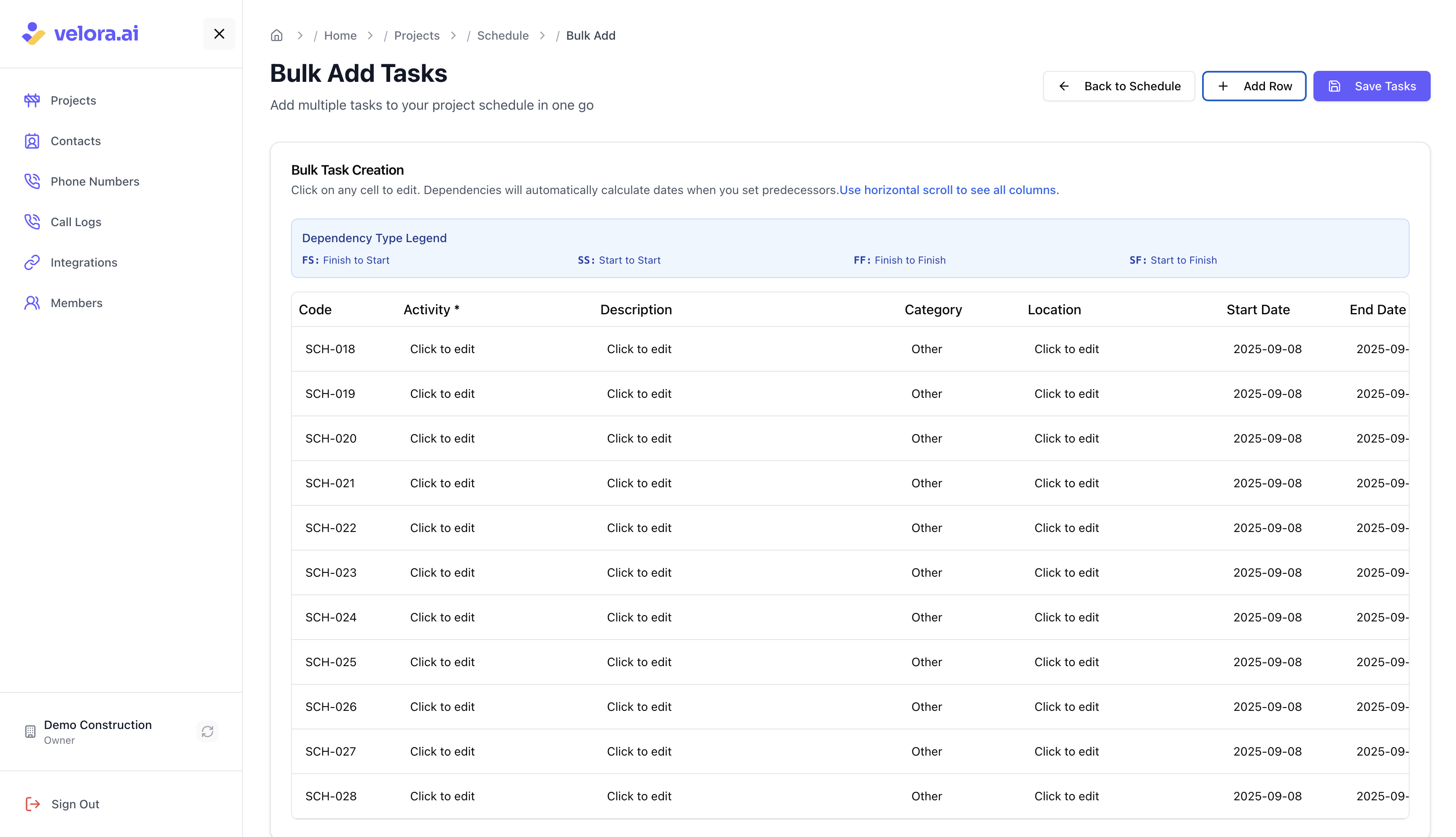Click the Projects sidebar icon
The image size is (1456, 837).
[x=32, y=100]
